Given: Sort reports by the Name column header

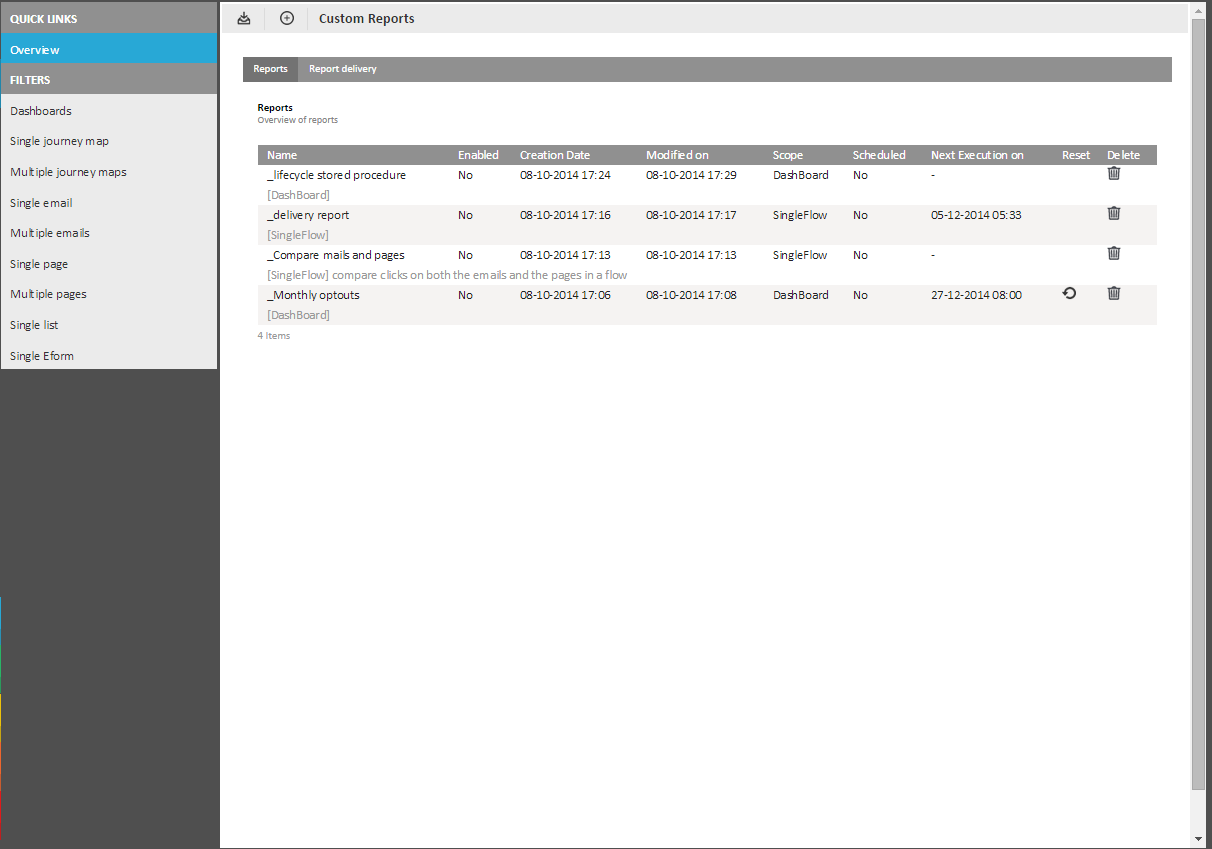Looking at the screenshot, I should coord(282,155).
